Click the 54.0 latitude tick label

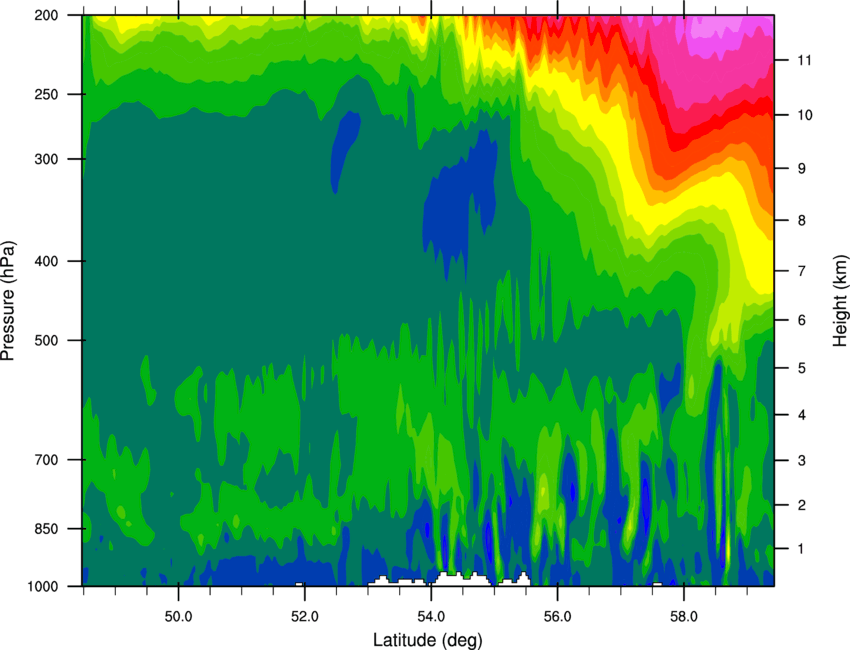point(431,617)
